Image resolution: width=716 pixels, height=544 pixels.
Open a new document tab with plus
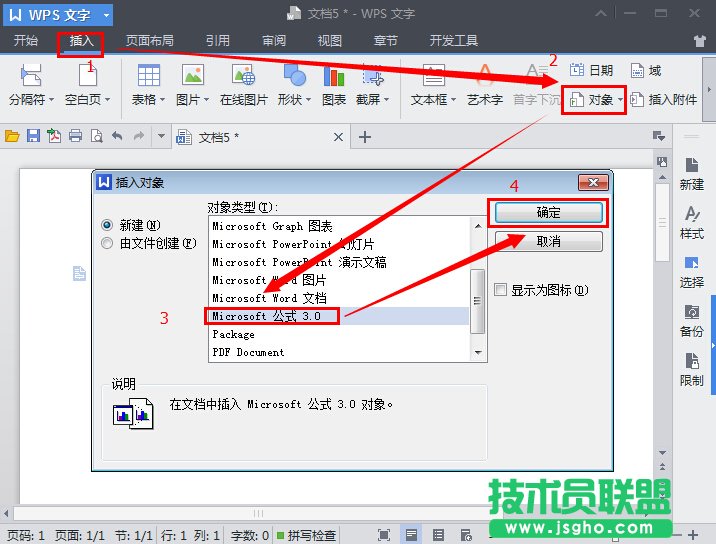click(364, 137)
